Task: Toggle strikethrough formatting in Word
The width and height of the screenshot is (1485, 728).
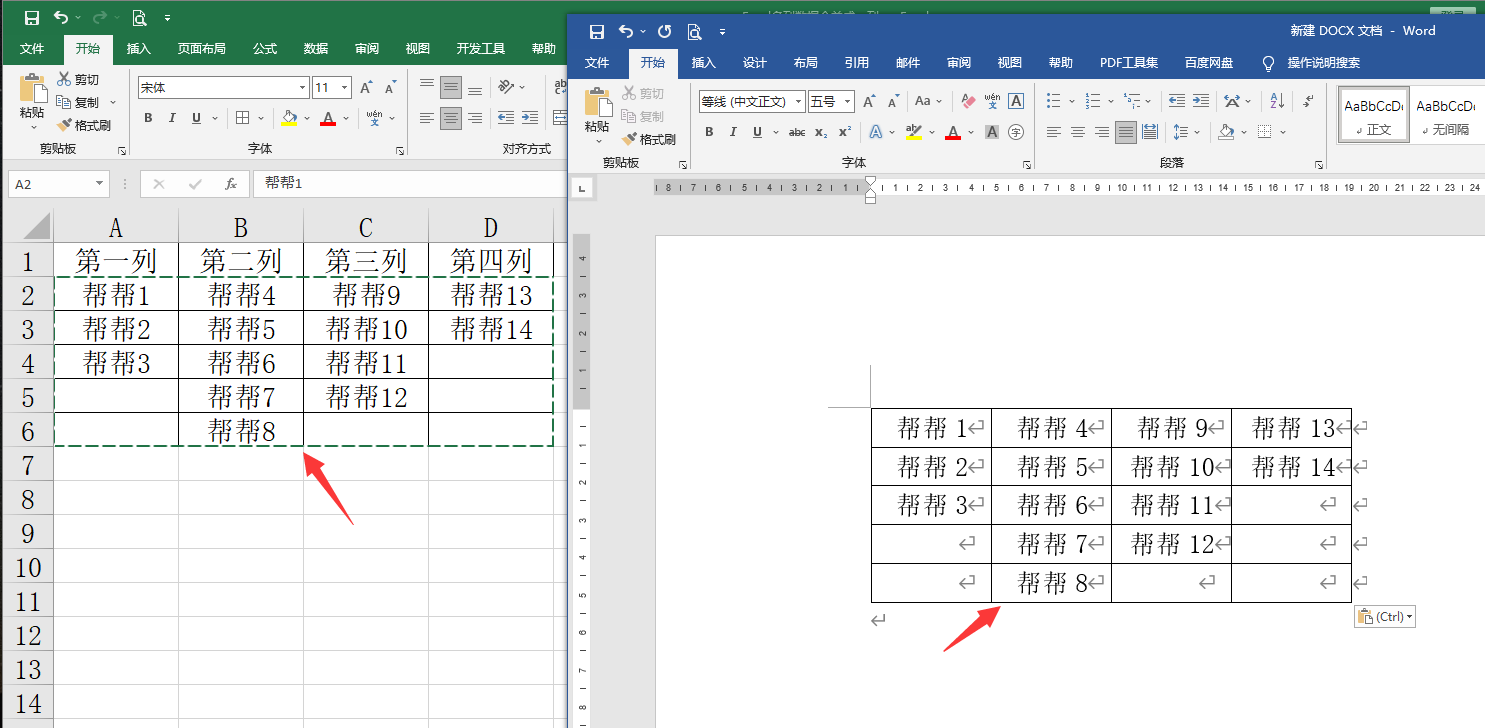Action: pos(797,132)
